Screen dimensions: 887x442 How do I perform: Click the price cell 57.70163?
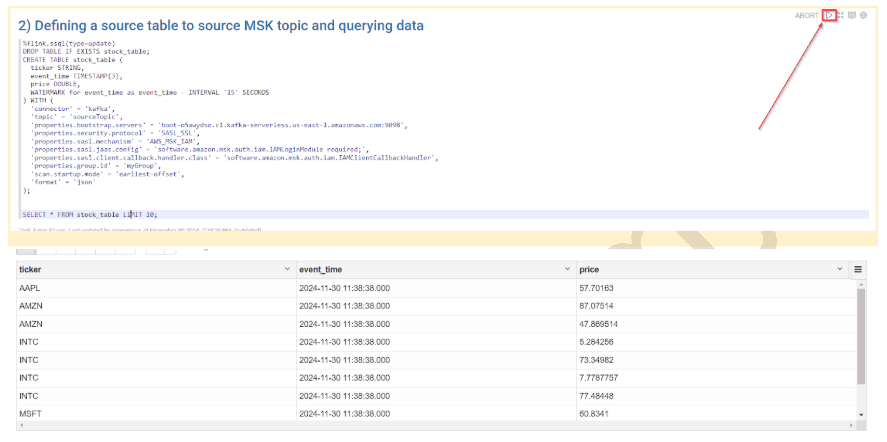coord(597,288)
